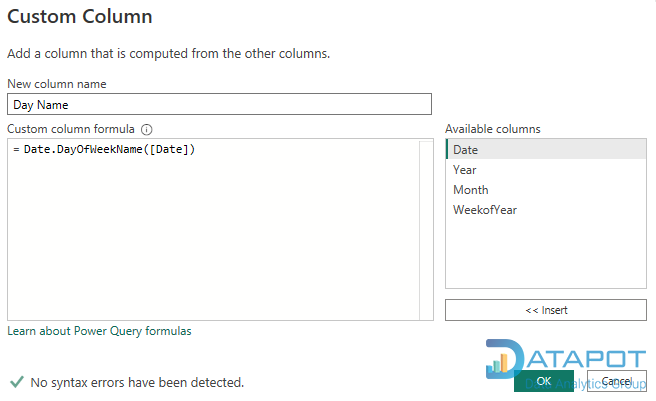This screenshot has width=656, height=401.
Task: Click the New column name label
Action: [x=56, y=84]
